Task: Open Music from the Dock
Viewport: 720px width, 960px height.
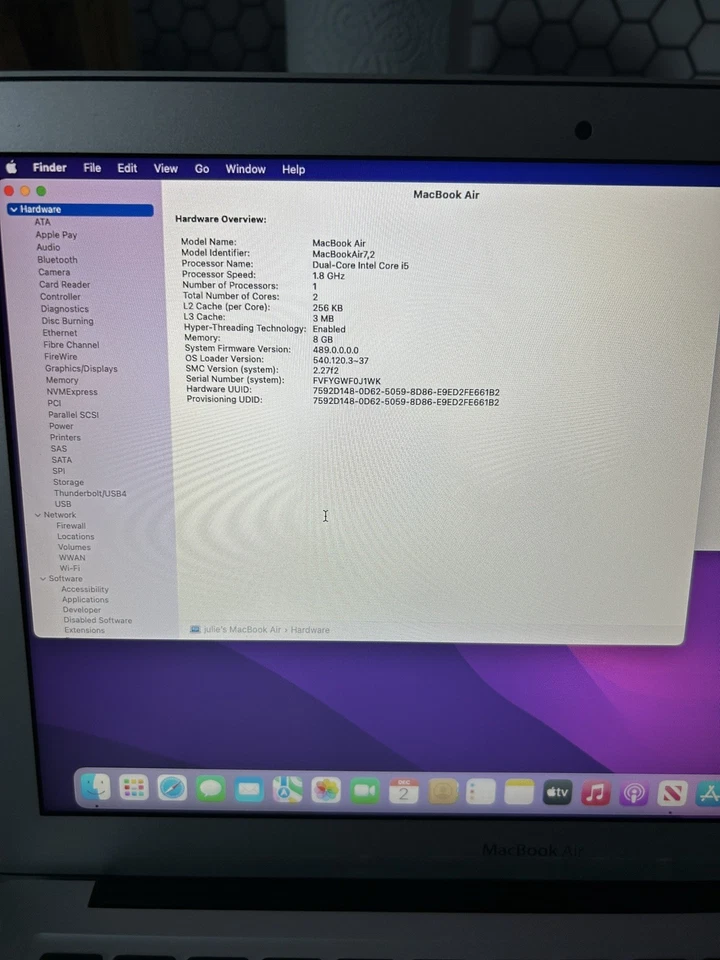Action: coord(595,793)
